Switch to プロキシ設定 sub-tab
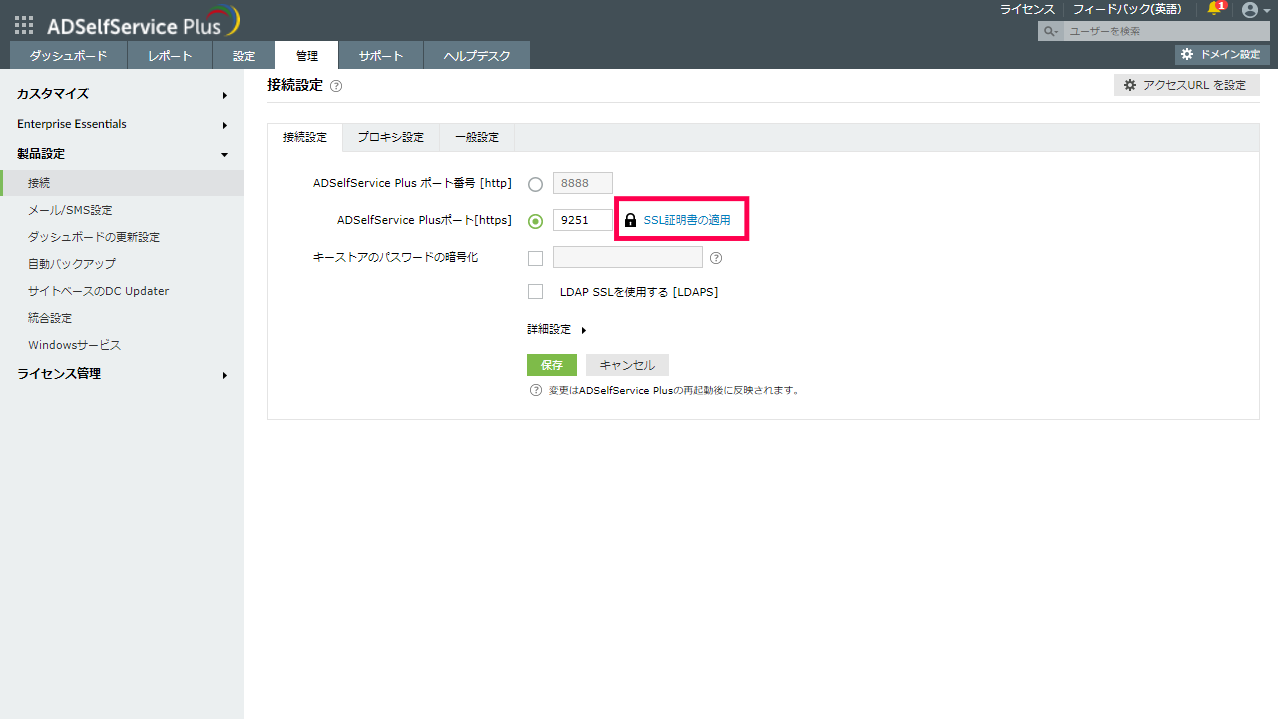 [x=391, y=137]
